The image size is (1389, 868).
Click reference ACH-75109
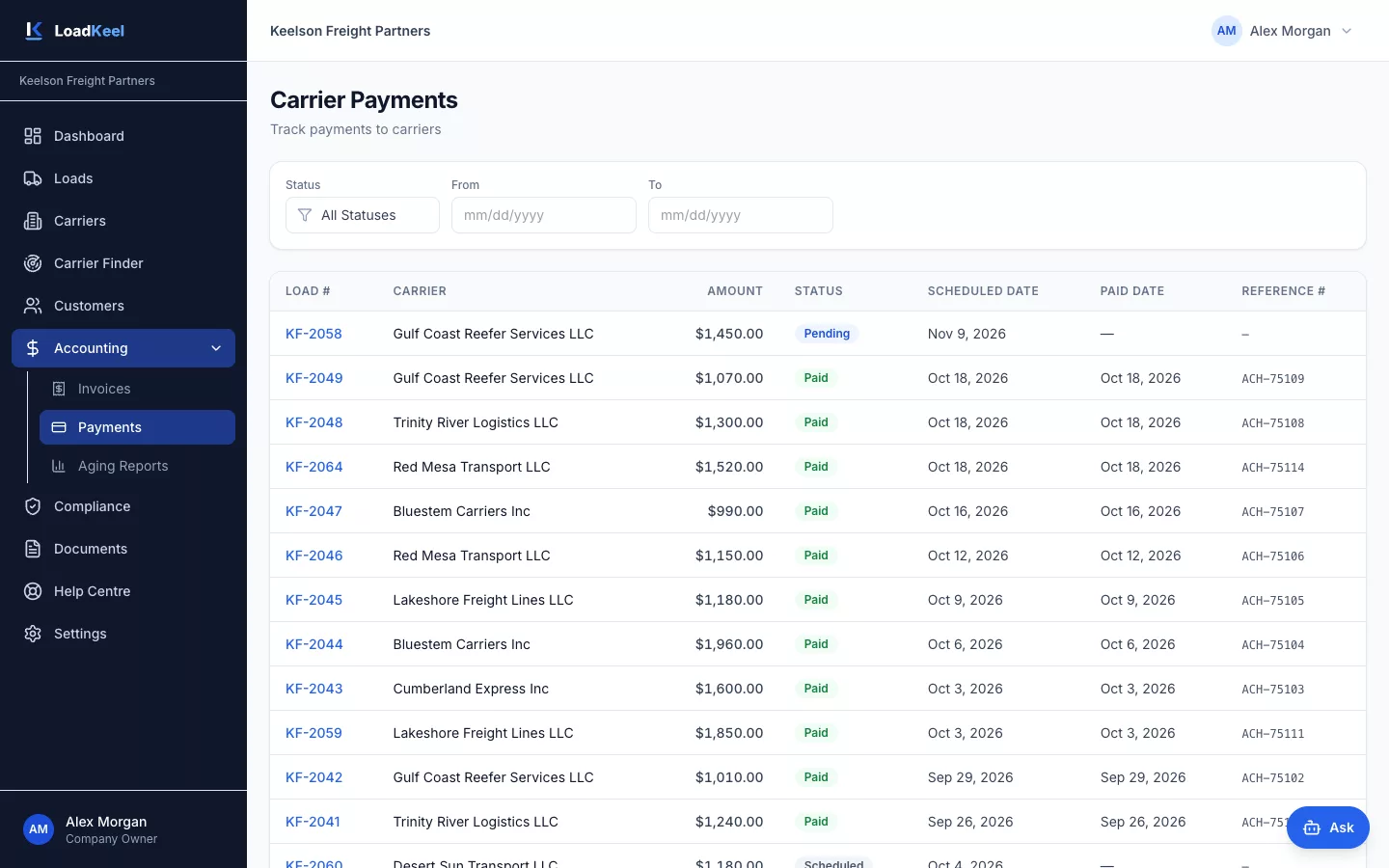(x=1273, y=379)
